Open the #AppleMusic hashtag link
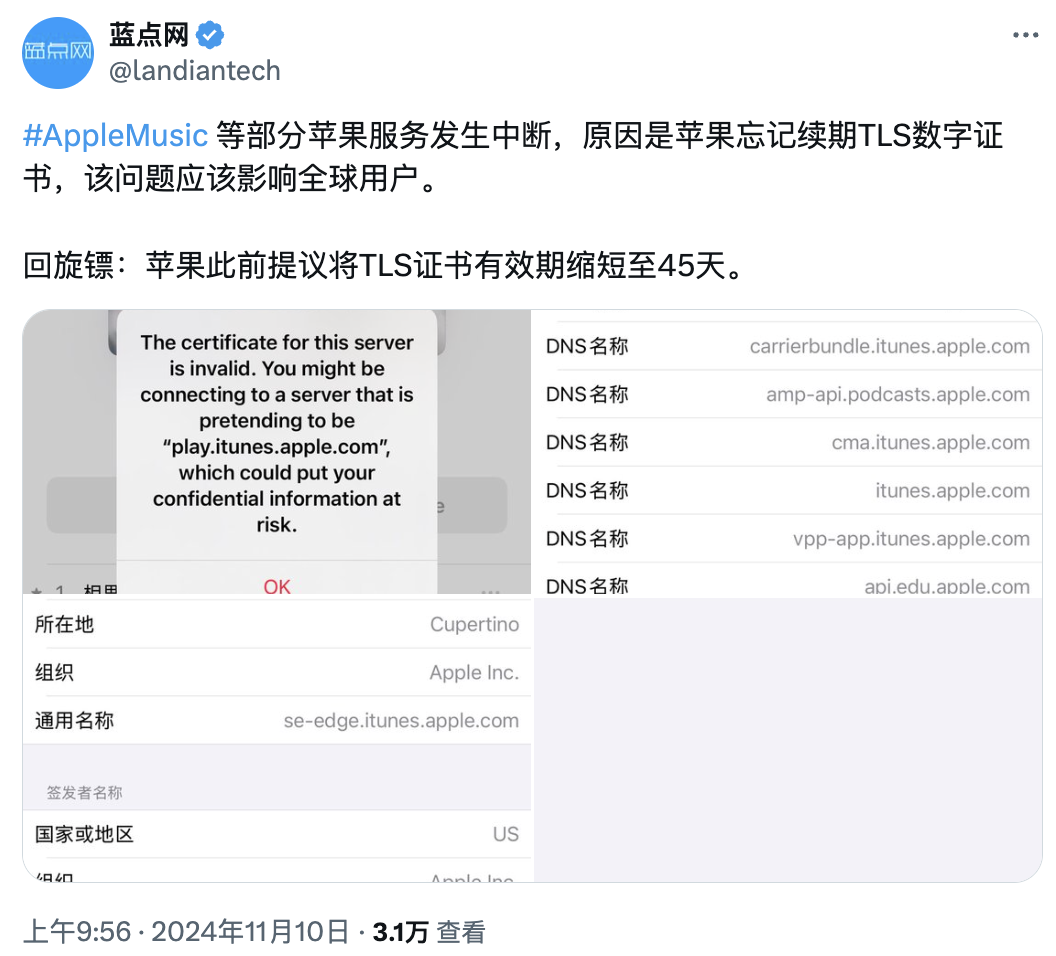Screen dimensions: 1056x956 point(115,135)
